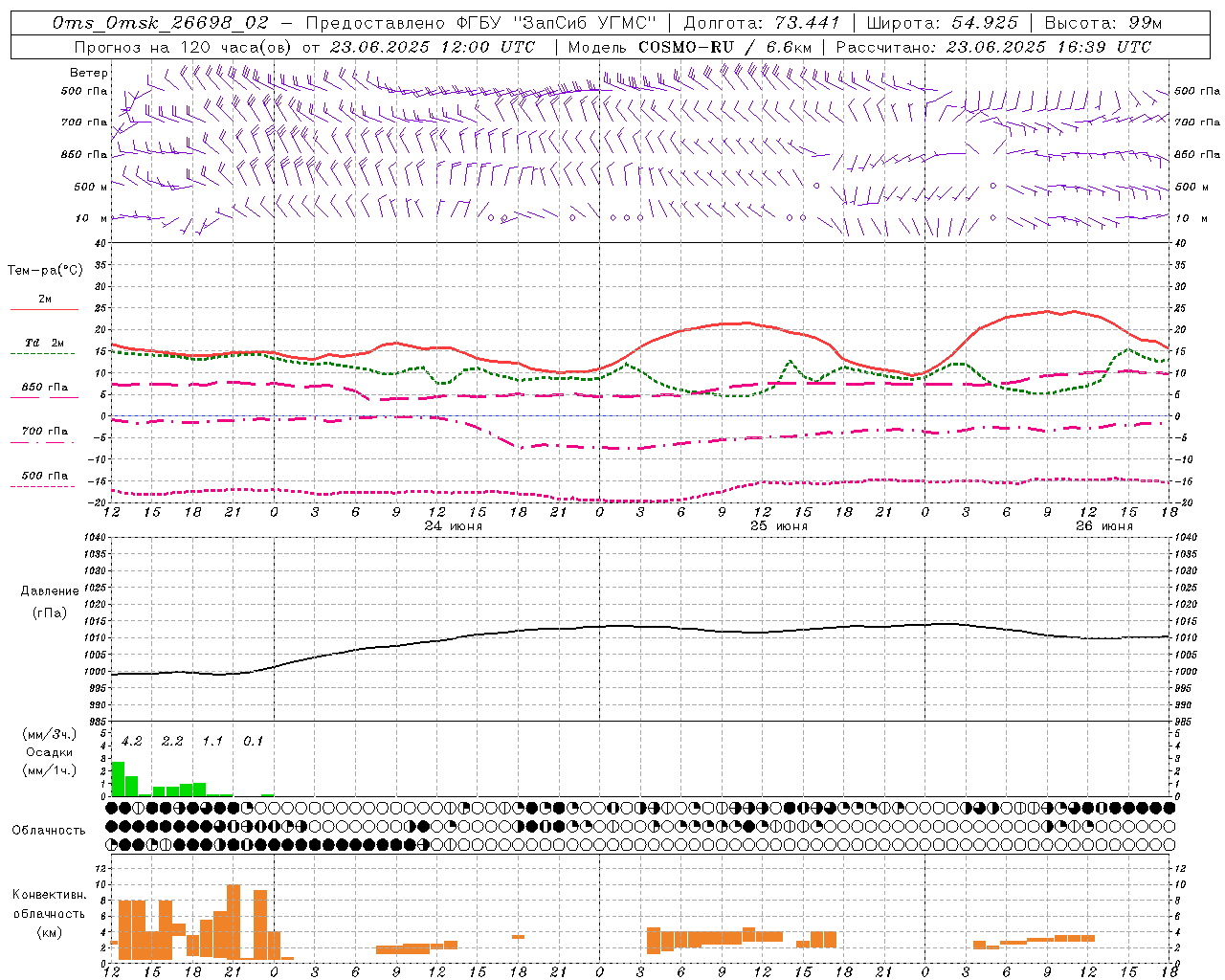Click the Осадки label
This screenshot has width=1225, height=980.
pos(49,752)
